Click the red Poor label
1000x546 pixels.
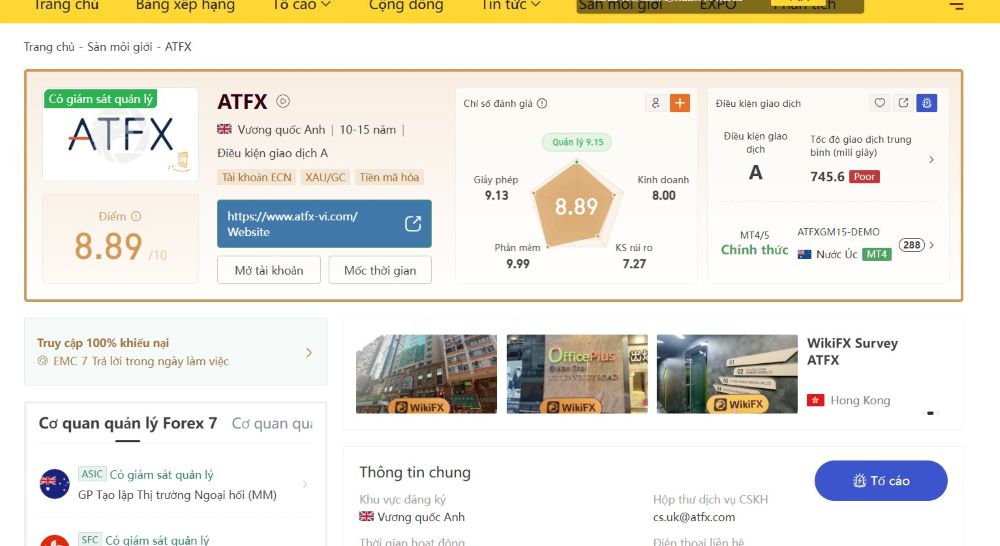(x=864, y=177)
